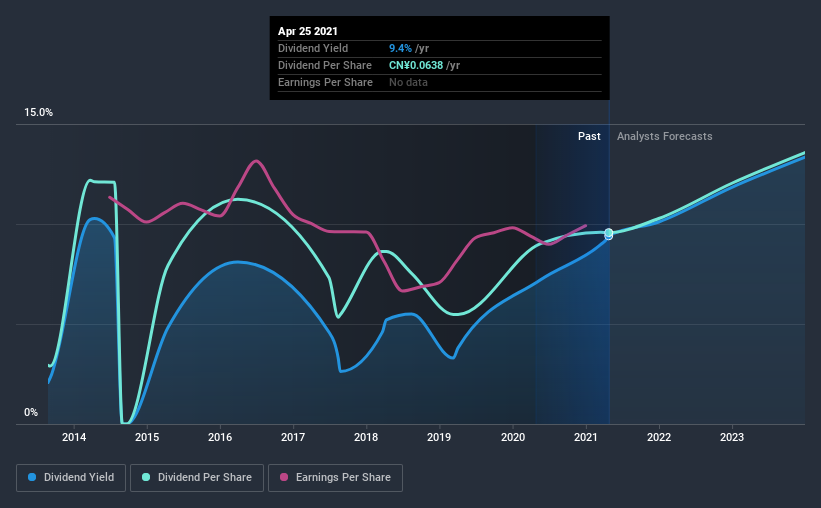Click the 0% y-axis label
The width and height of the screenshot is (821, 508).
coord(31,413)
